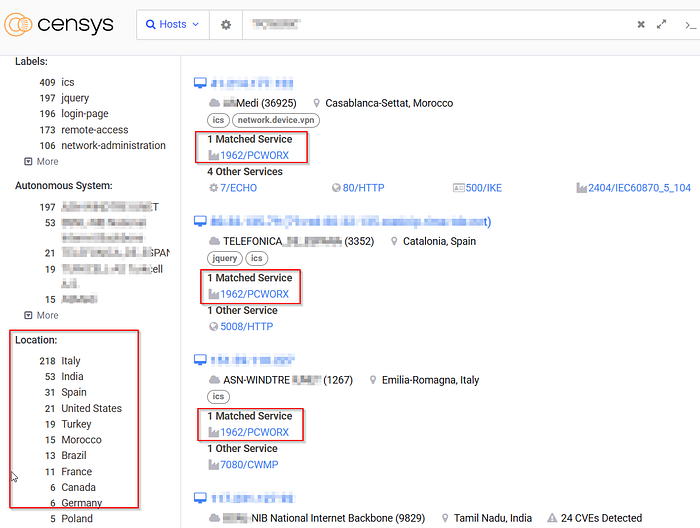
Task: Click the monitor icon of the Morocco host
Action: pyautogui.click(x=200, y=83)
